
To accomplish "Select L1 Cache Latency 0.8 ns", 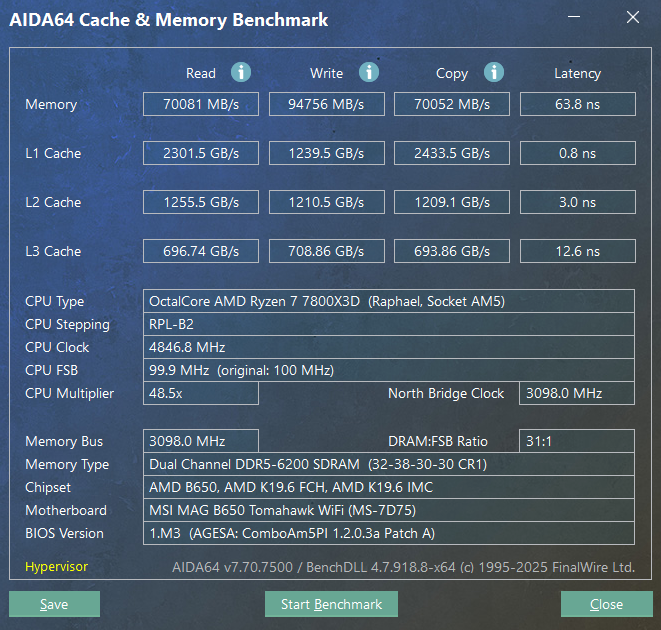I will pyautogui.click(x=578, y=153).
